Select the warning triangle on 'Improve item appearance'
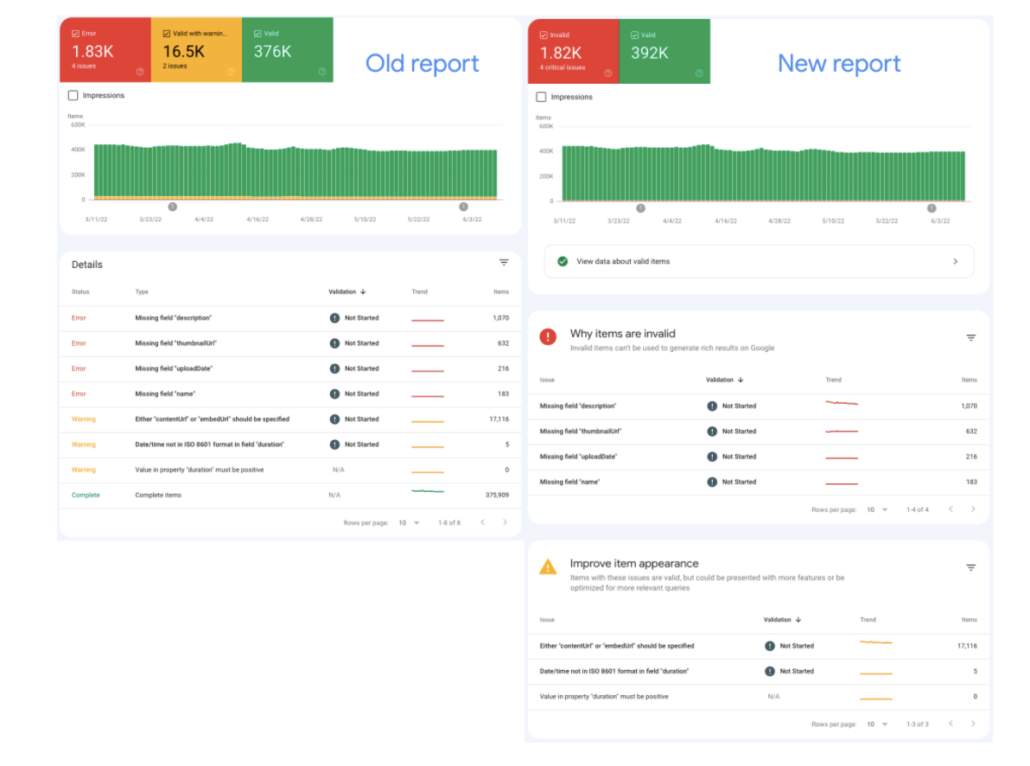The height and width of the screenshot is (766, 1030). tap(548, 567)
